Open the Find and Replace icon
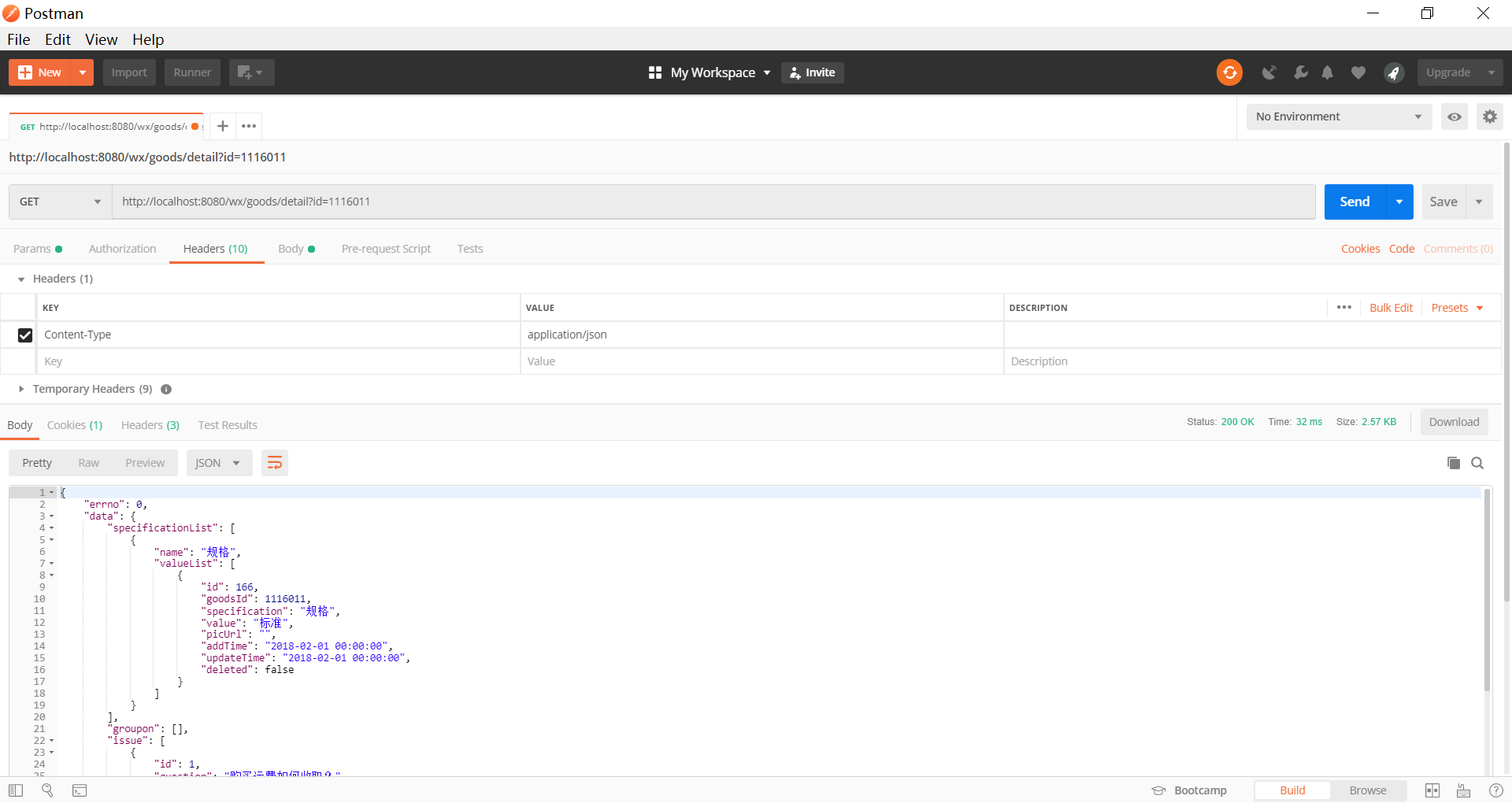Screen dimensions: 1512x803 47,790
